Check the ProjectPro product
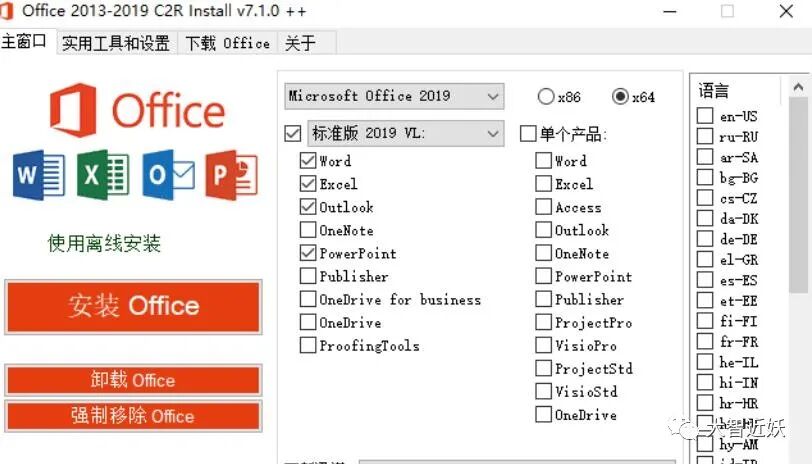 coord(543,322)
